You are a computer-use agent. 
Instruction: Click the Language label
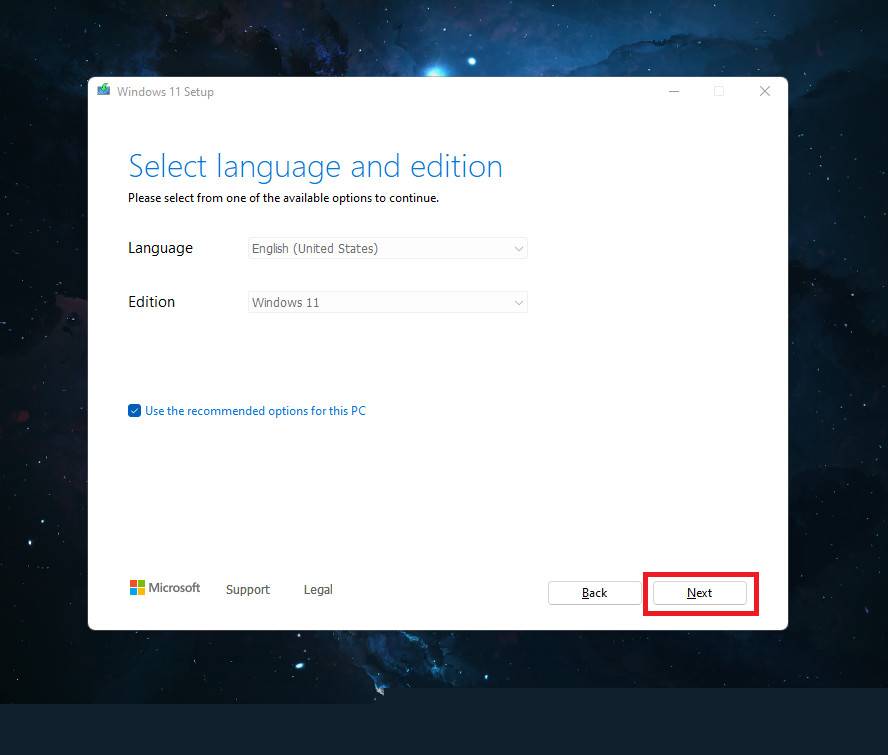point(160,248)
